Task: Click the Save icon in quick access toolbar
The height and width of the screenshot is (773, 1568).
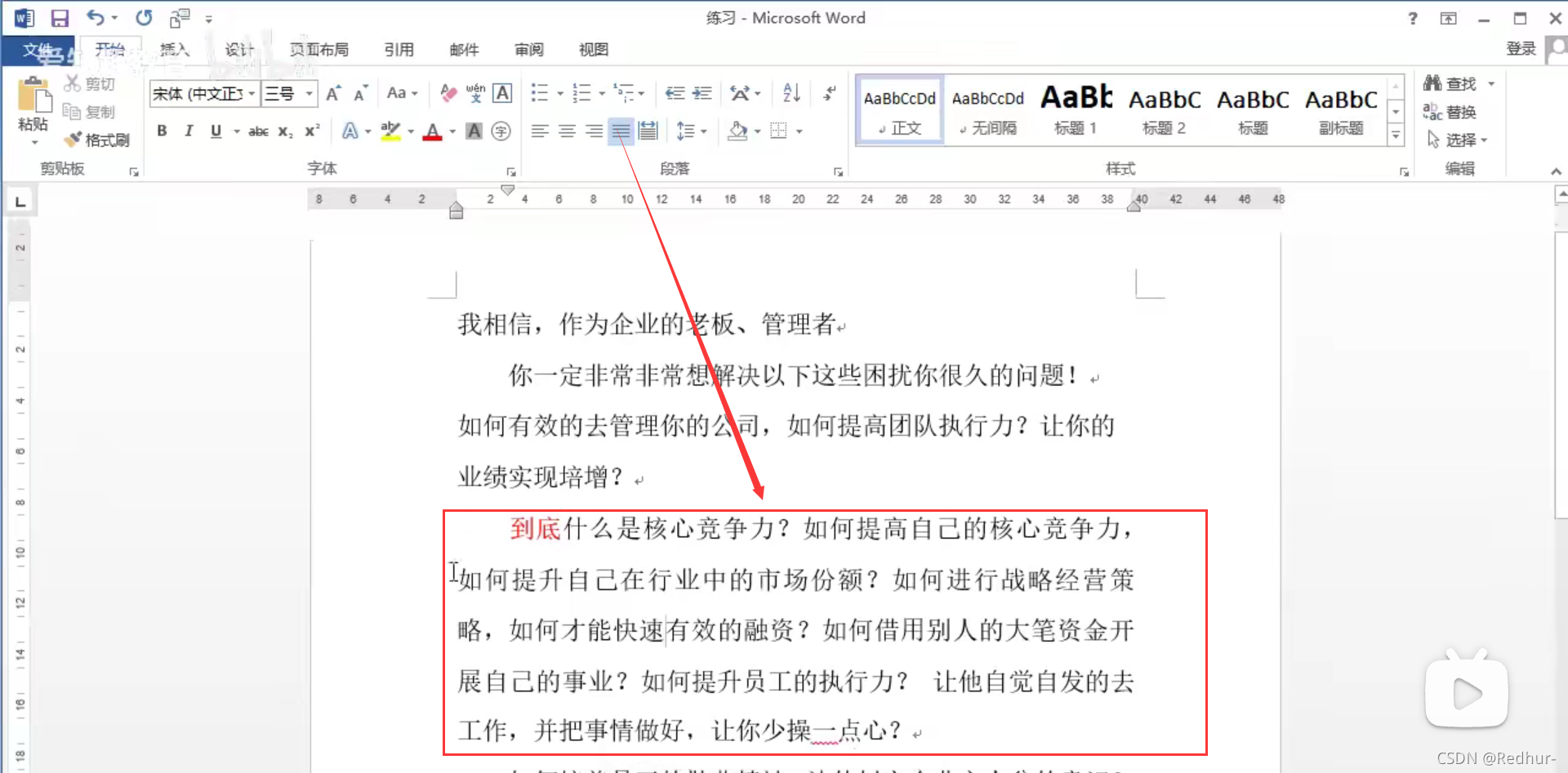Action: pos(60,17)
